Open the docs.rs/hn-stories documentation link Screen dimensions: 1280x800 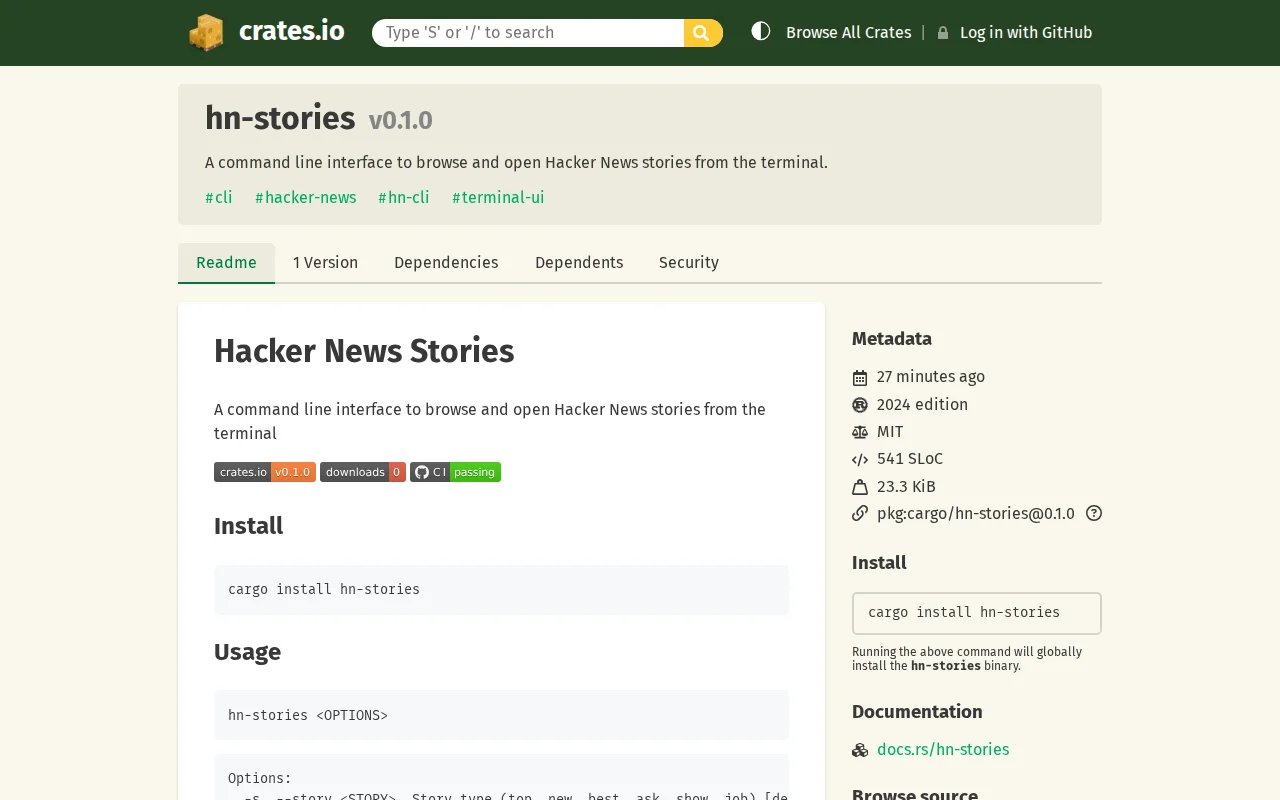pyautogui.click(x=943, y=750)
